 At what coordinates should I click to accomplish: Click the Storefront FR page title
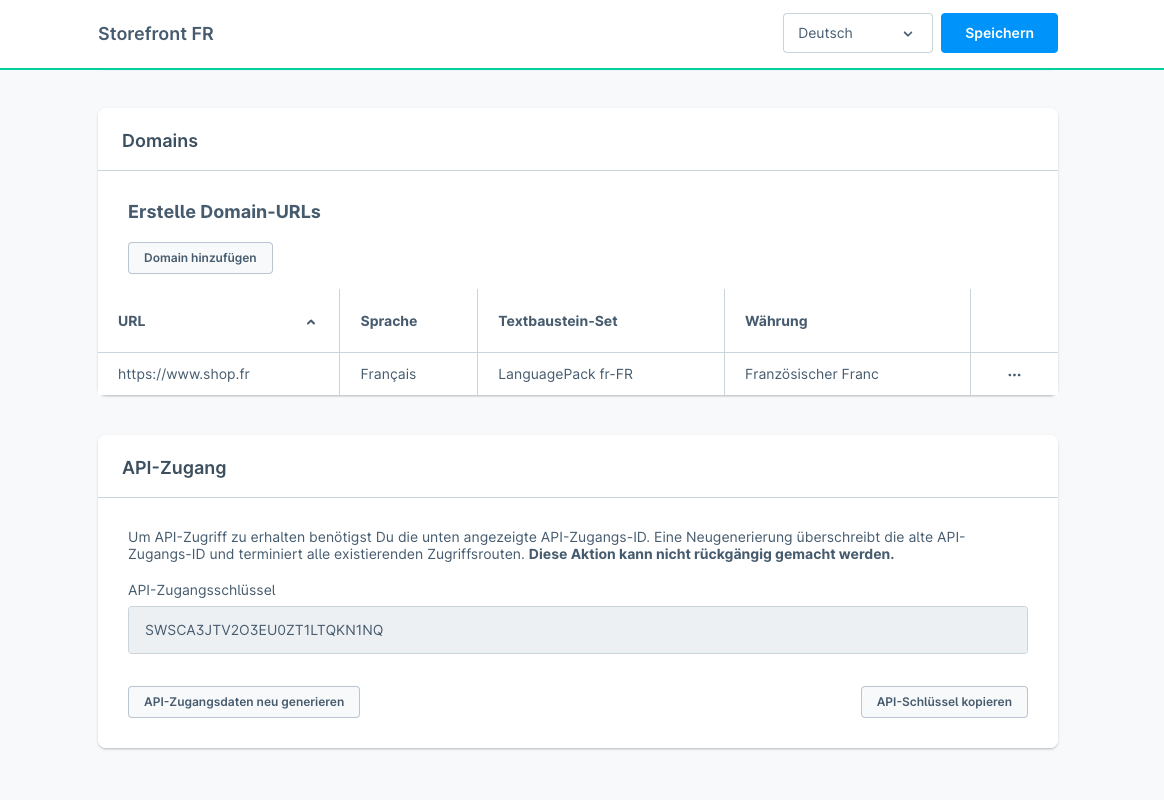(156, 34)
